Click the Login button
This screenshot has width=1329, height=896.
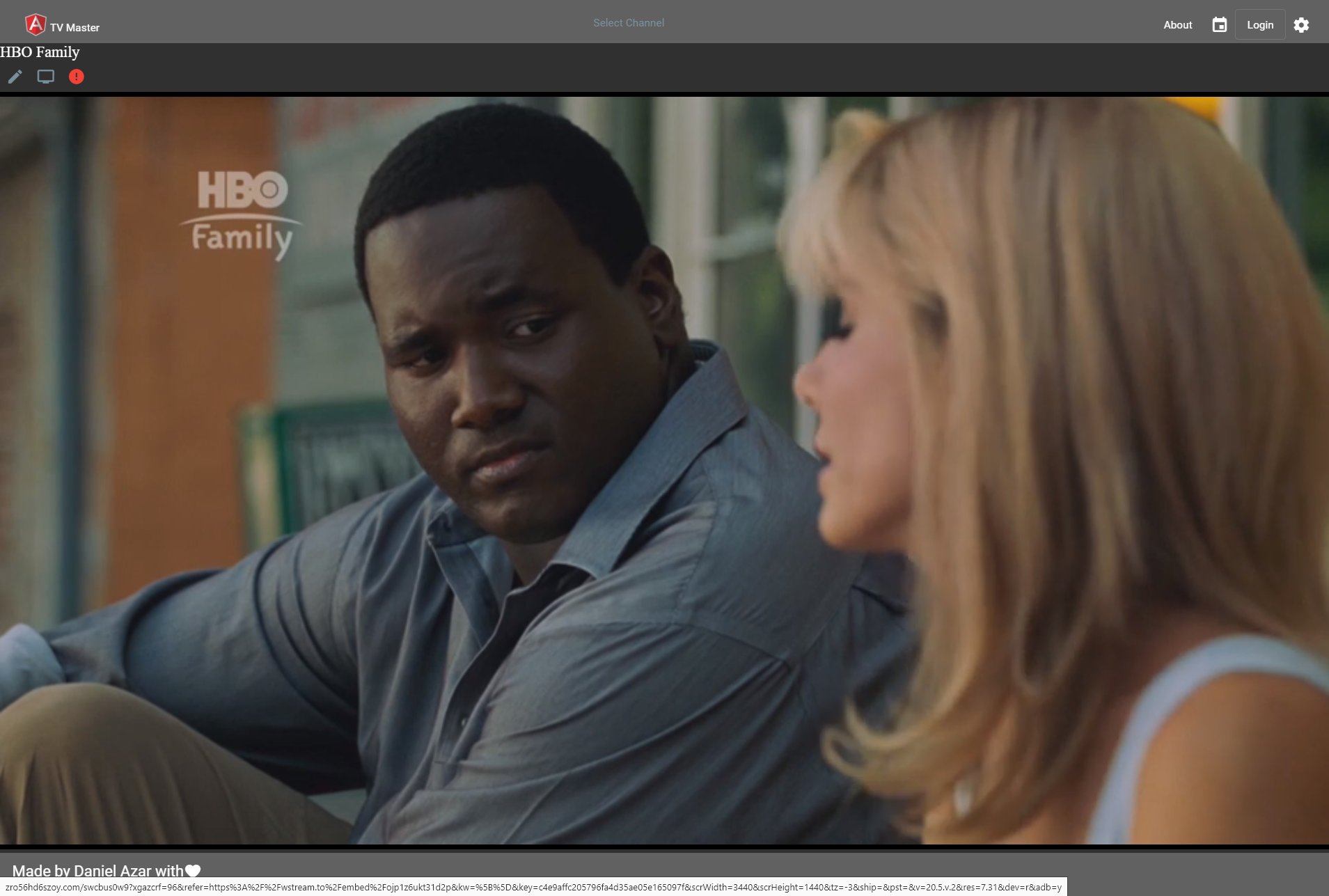[x=1259, y=24]
